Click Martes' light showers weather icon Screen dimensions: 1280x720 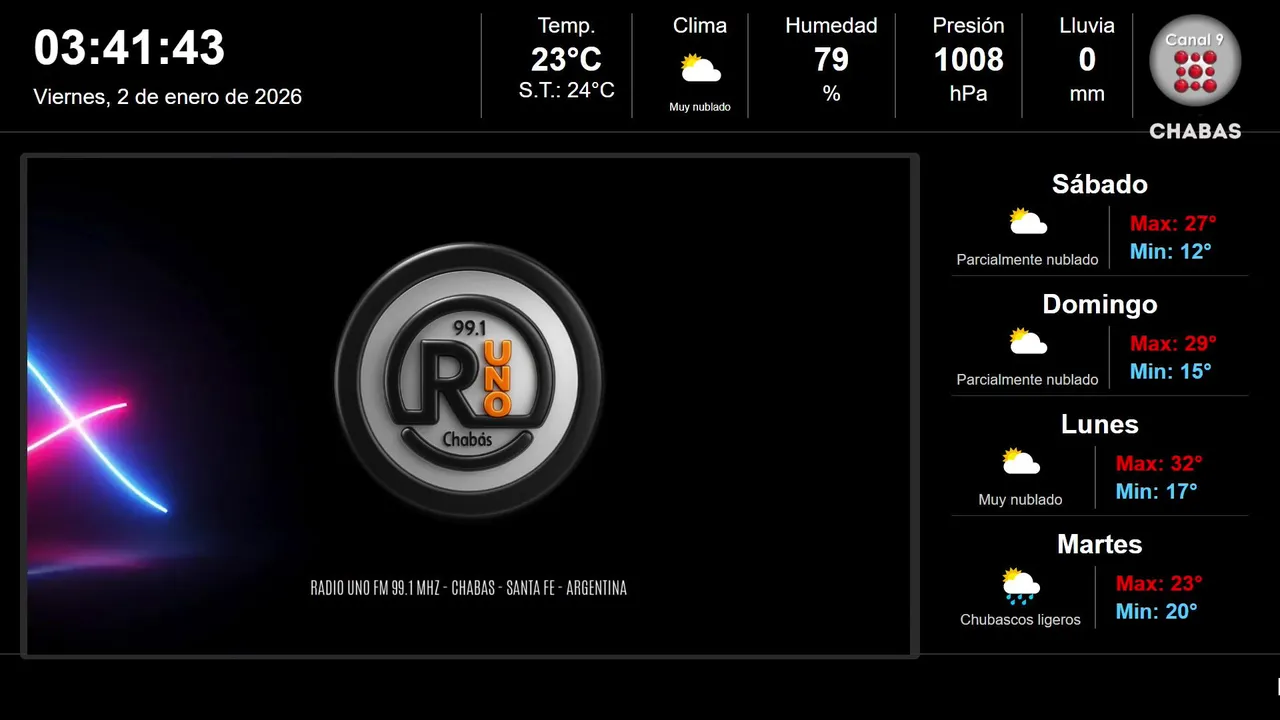coord(1021,586)
